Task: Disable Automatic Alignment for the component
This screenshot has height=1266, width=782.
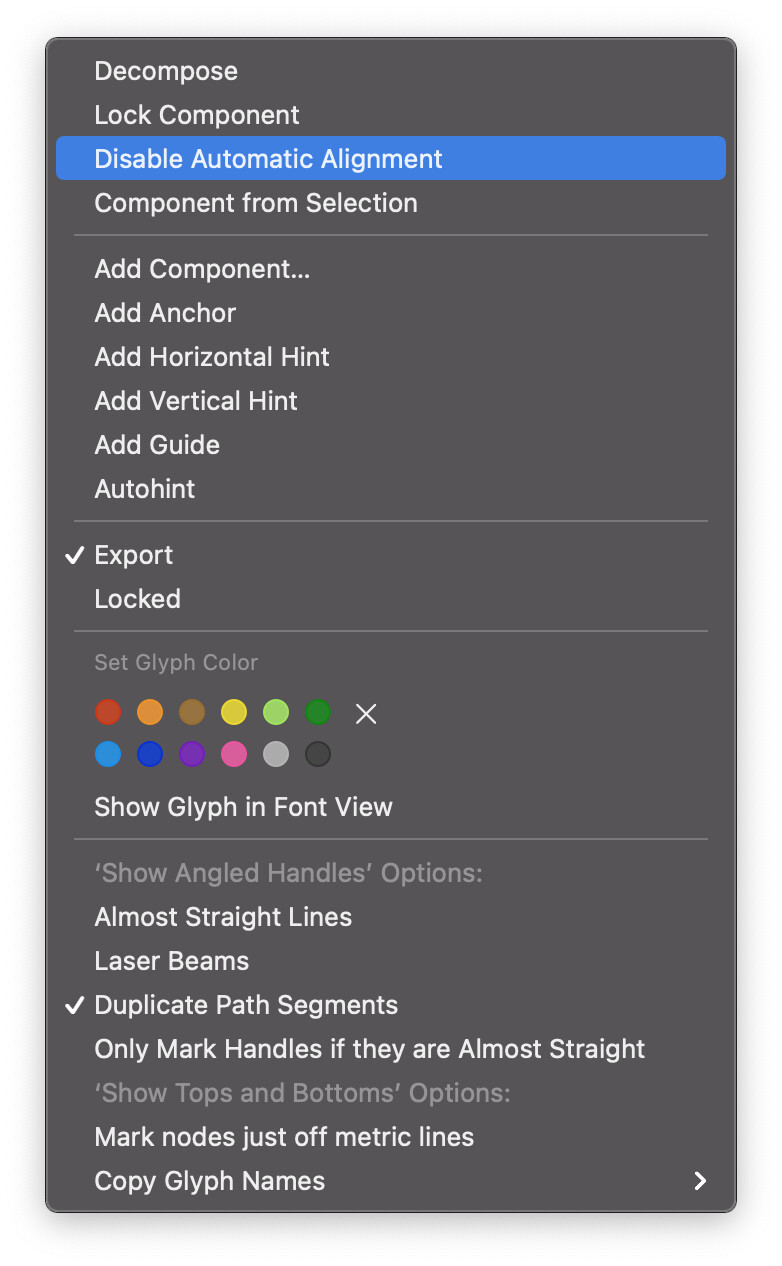Action: coord(268,160)
